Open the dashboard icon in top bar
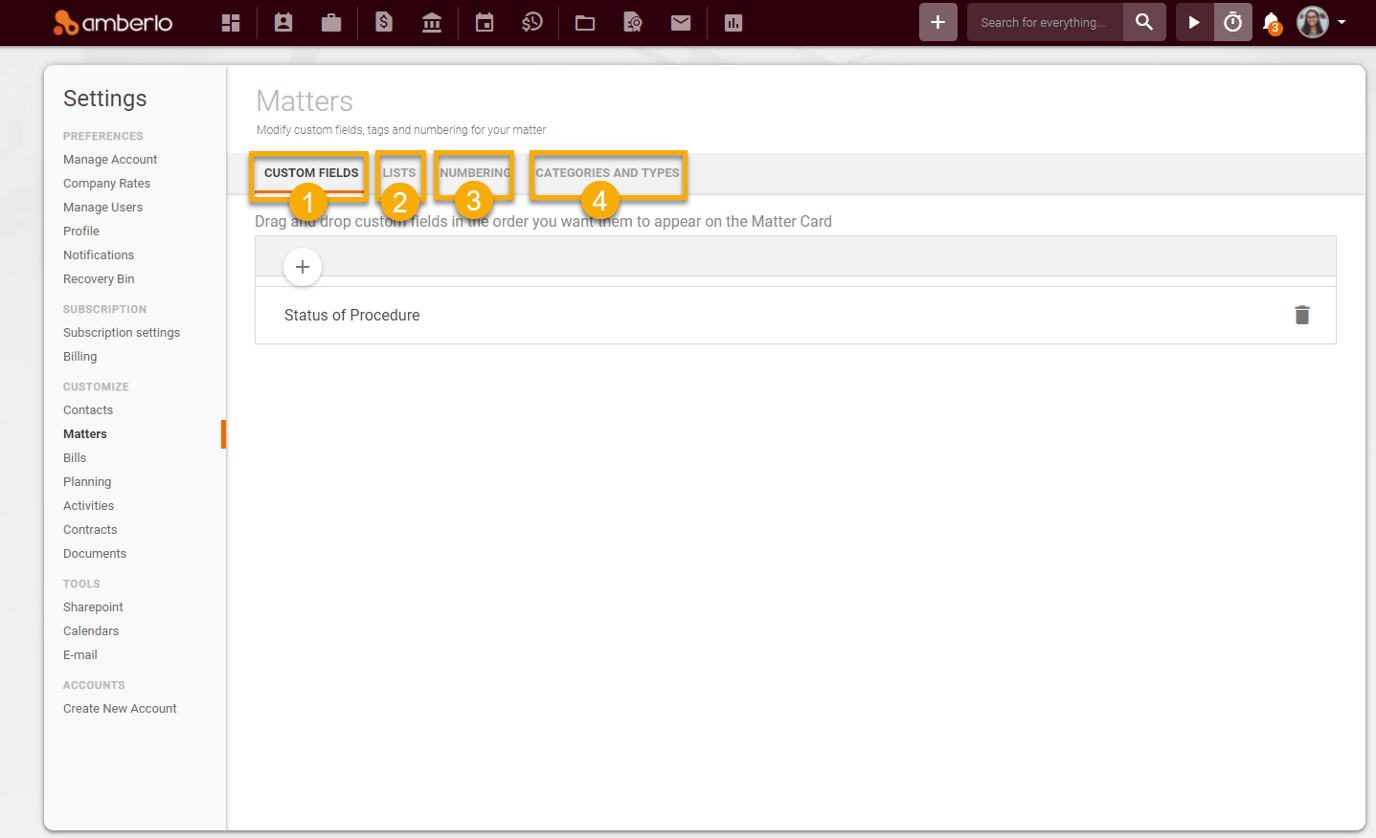Viewport: 1376px width, 838px height. (x=231, y=22)
